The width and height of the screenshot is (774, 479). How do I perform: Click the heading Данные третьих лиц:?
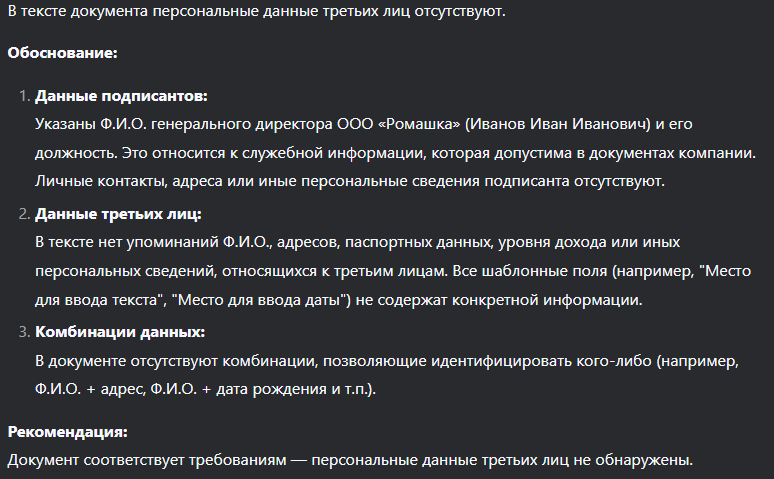(118, 214)
